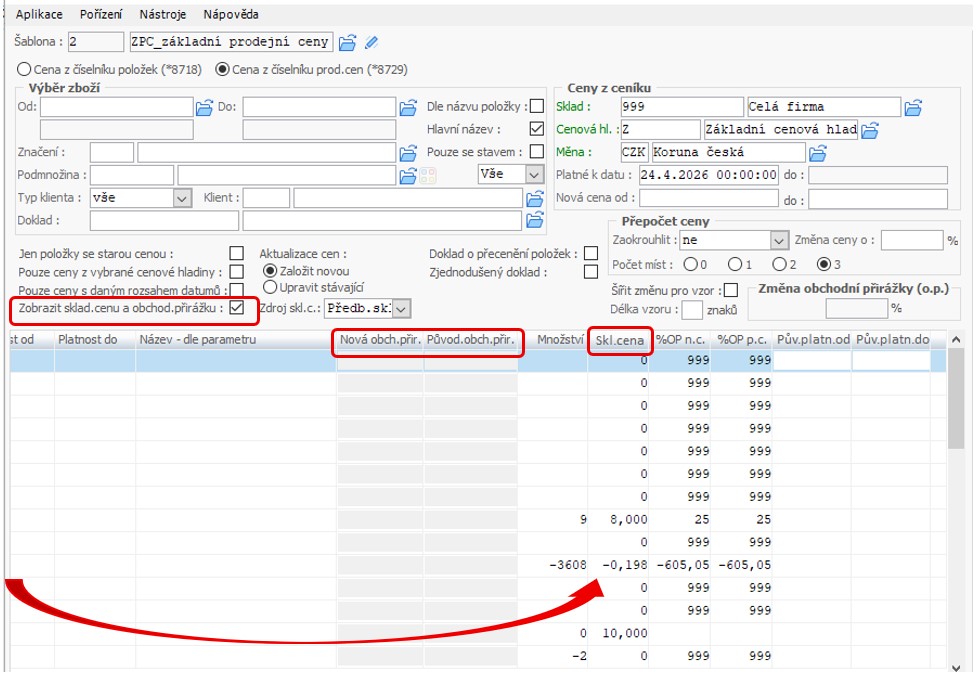
Task: Click the 'Změna ceny o' percent input field
Action: point(911,241)
